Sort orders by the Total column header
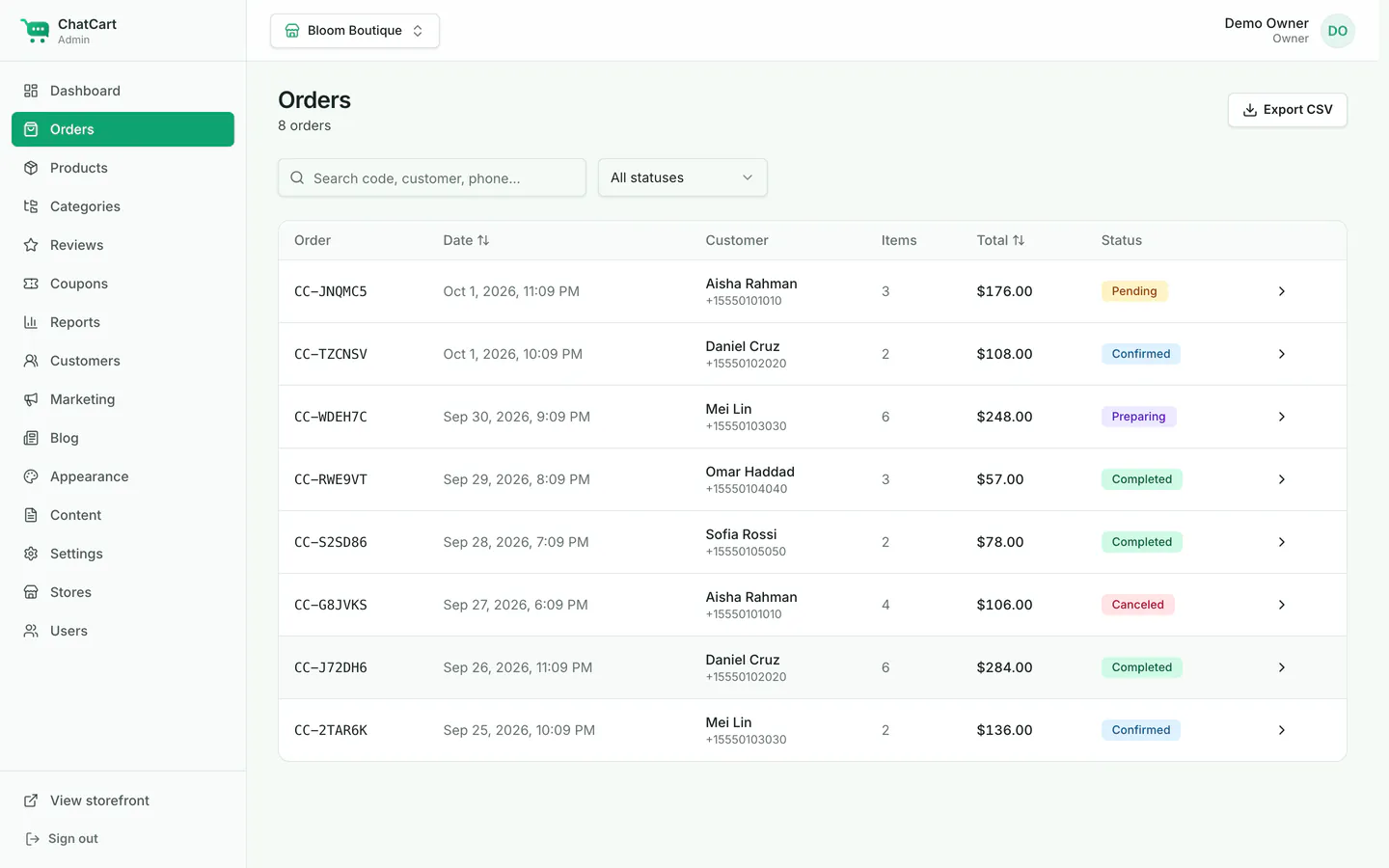 click(1000, 240)
